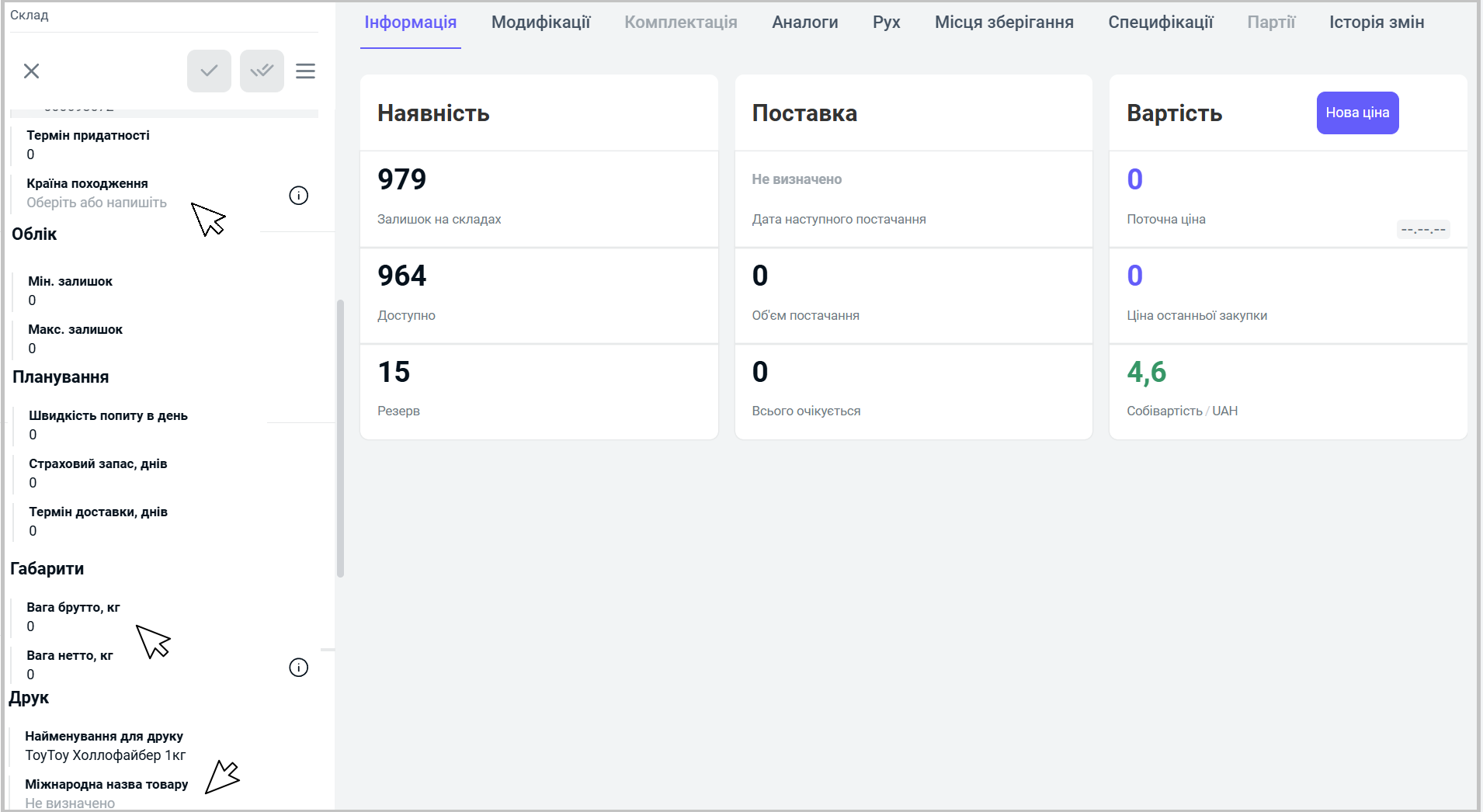1483x812 pixels.
Task: Click the Нова ціна button
Action: coord(1356,113)
